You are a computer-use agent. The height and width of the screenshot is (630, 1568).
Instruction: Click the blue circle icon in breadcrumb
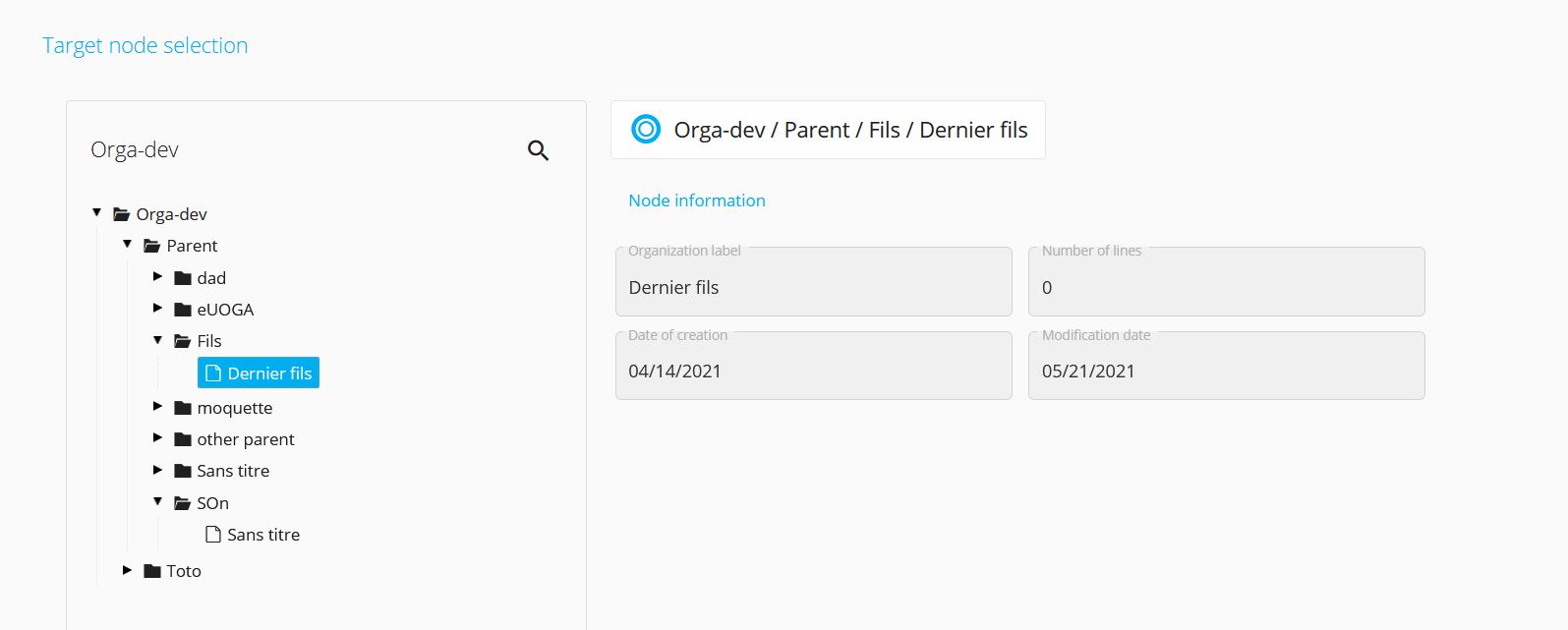tap(646, 129)
